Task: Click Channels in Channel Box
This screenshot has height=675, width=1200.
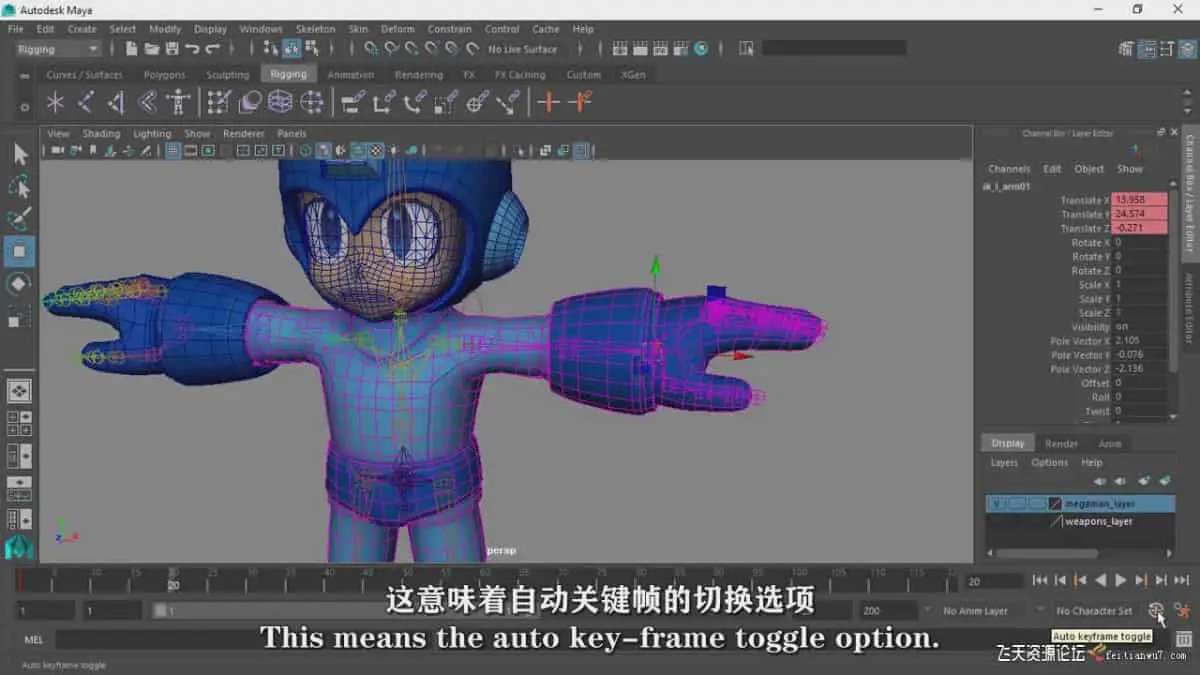Action: (1009, 169)
